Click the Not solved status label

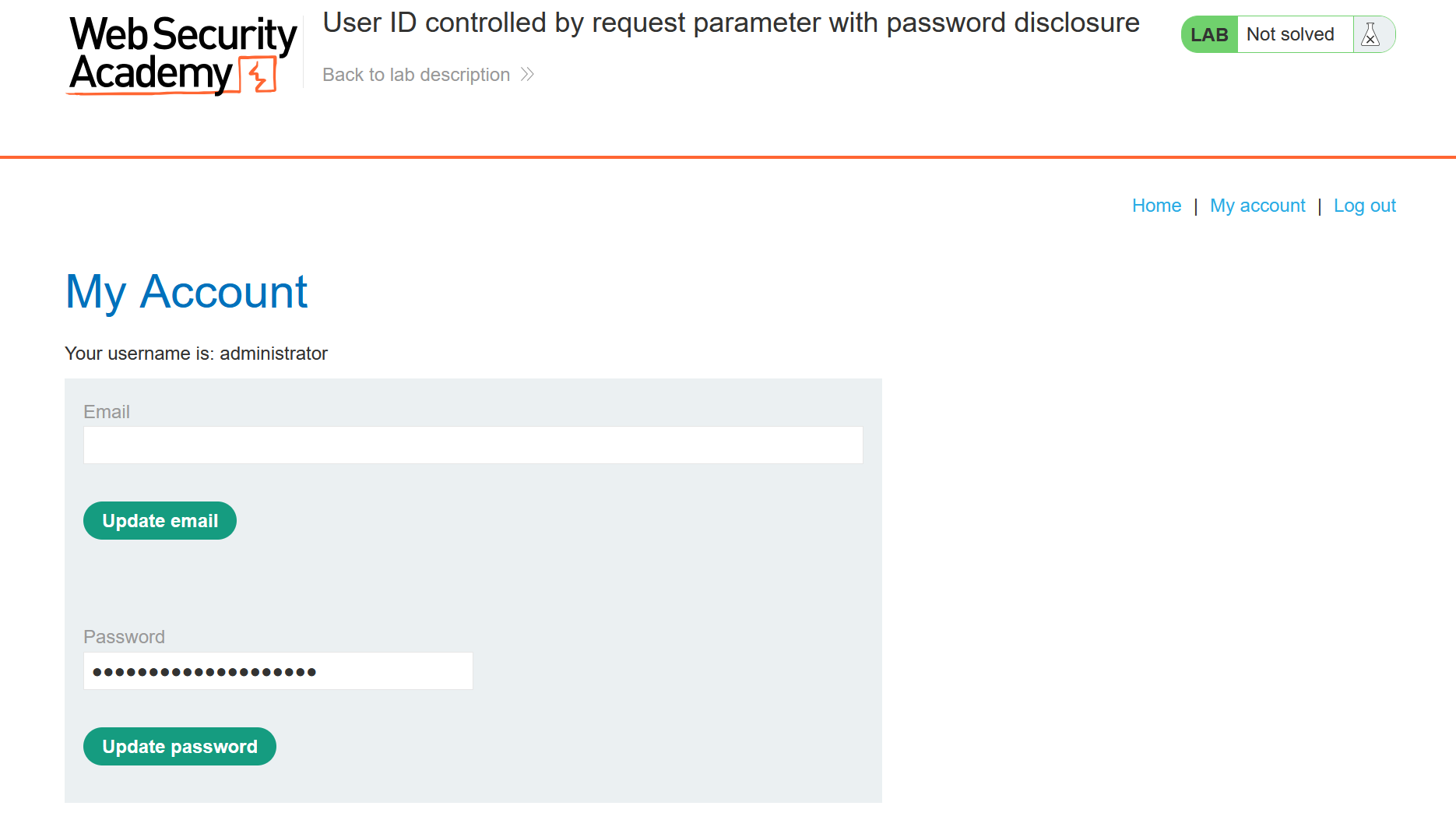(x=1290, y=34)
